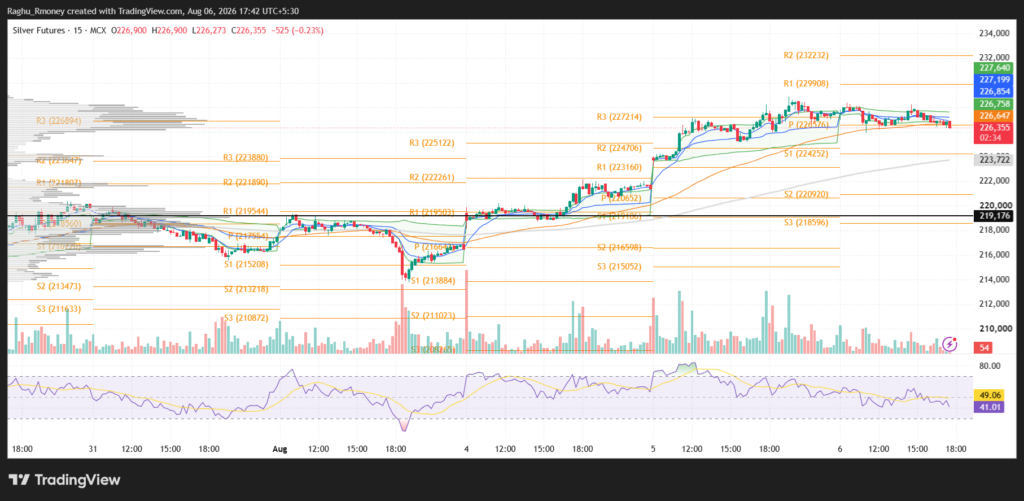Image resolution: width=1024 pixels, height=501 pixels.
Task: Click the R3 (226894) pivot label
Action: pos(59,121)
